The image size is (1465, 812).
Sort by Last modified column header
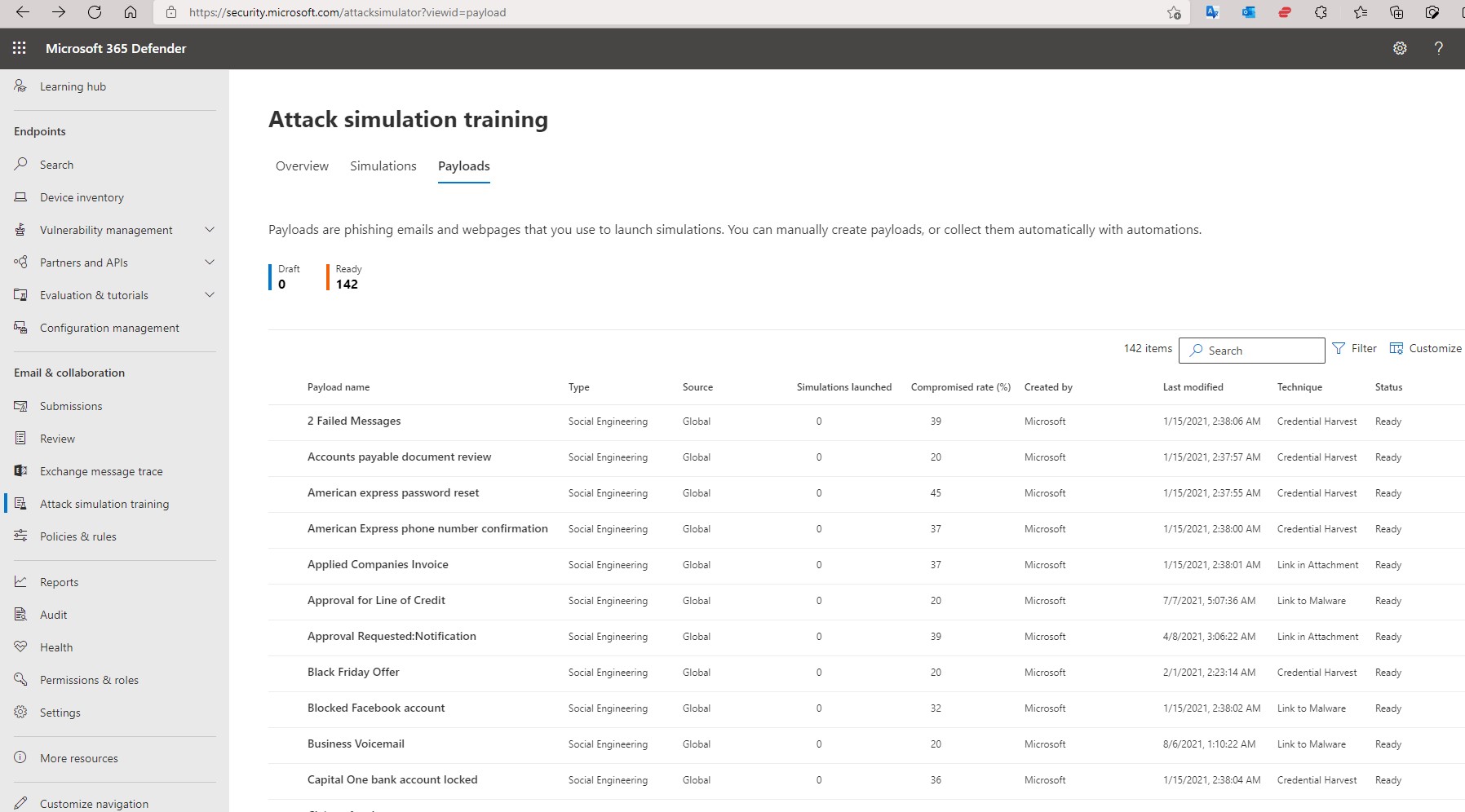(x=1193, y=387)
